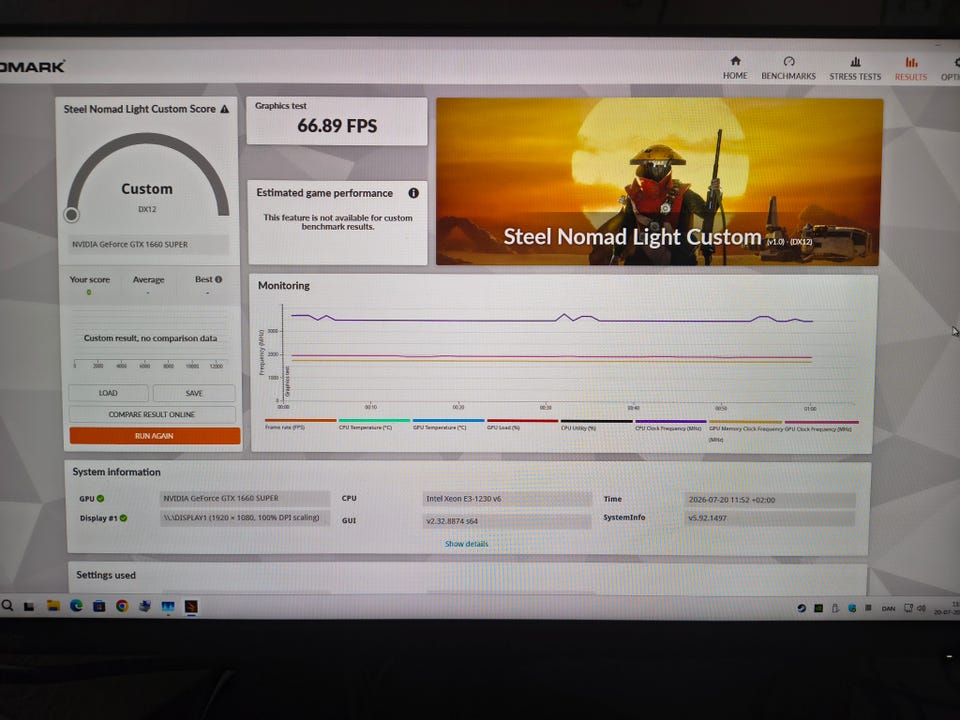The image size is (960, 720).
Task: Select the Time value 2026-07-20 11:52
Action: point(769,500)
